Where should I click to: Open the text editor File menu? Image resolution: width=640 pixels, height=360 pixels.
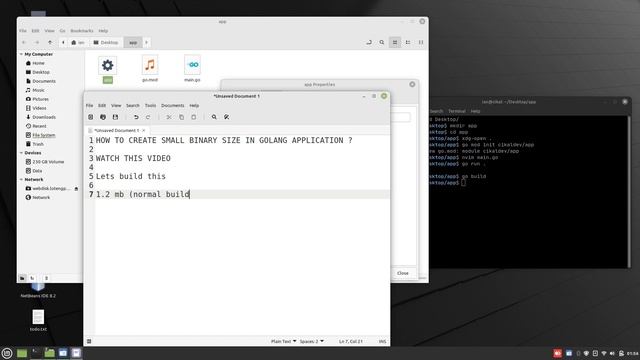(89, 105)
